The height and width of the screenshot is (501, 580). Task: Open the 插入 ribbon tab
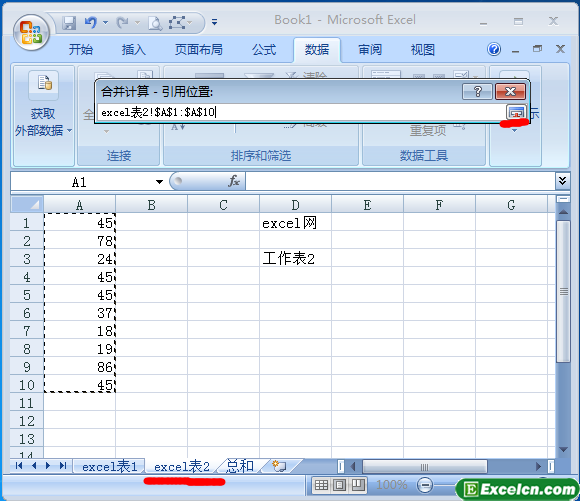(134, 49)
